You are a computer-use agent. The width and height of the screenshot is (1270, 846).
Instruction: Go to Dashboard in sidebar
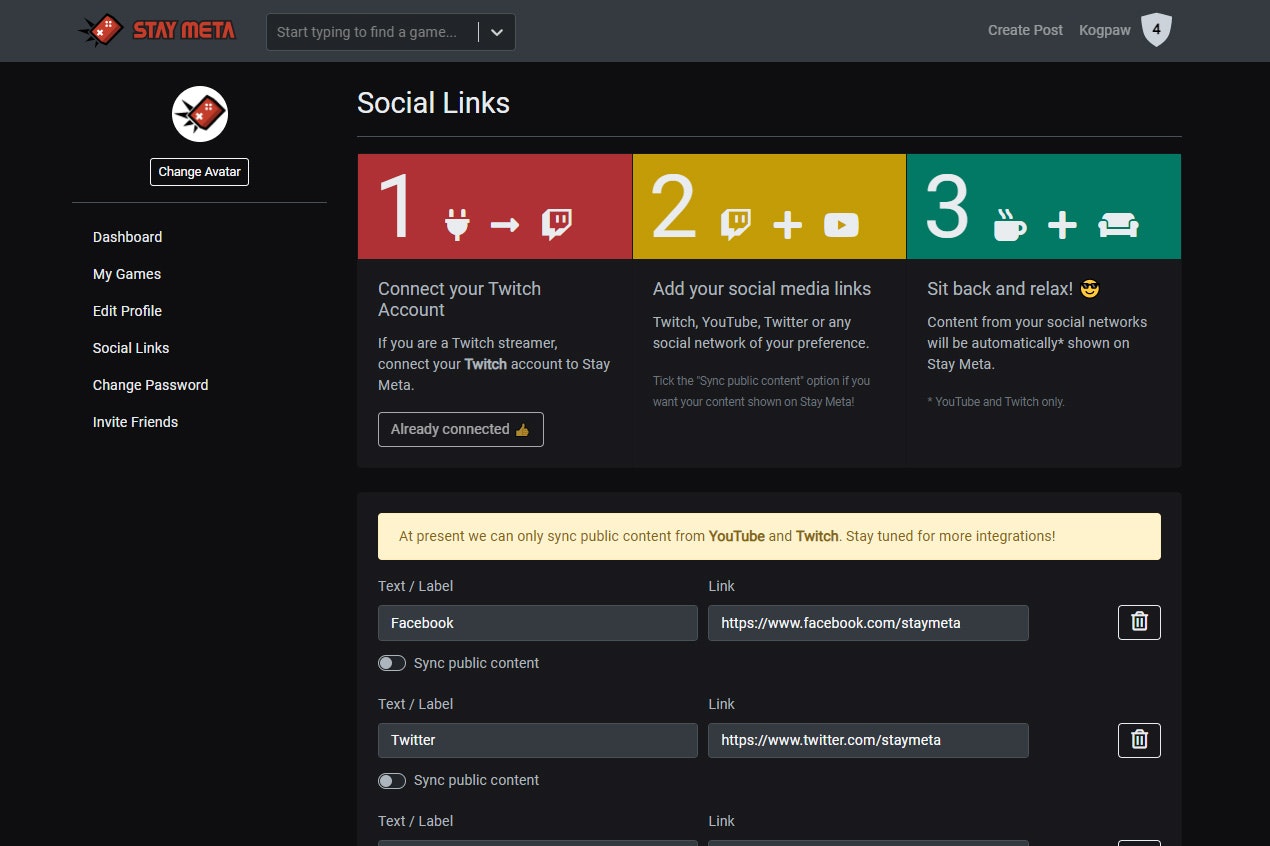pos(127,237)
